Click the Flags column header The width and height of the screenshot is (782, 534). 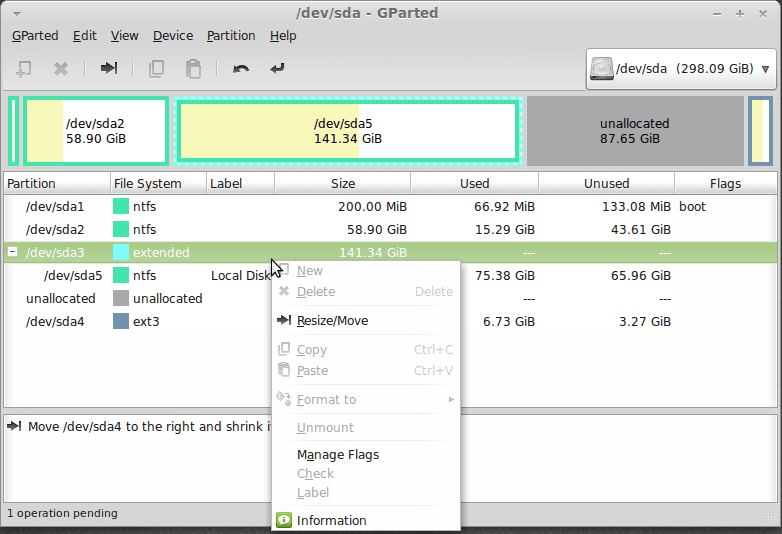(726, 183)
